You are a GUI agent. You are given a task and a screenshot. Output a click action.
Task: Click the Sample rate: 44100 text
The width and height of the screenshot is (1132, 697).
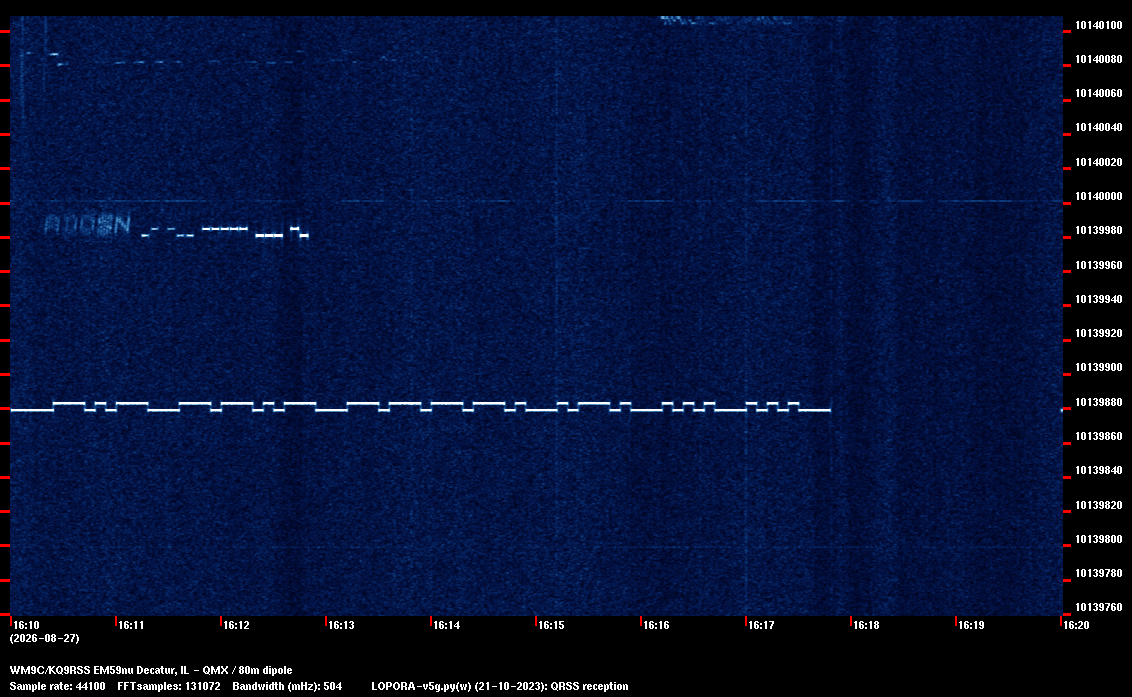(x=57, y=686)
